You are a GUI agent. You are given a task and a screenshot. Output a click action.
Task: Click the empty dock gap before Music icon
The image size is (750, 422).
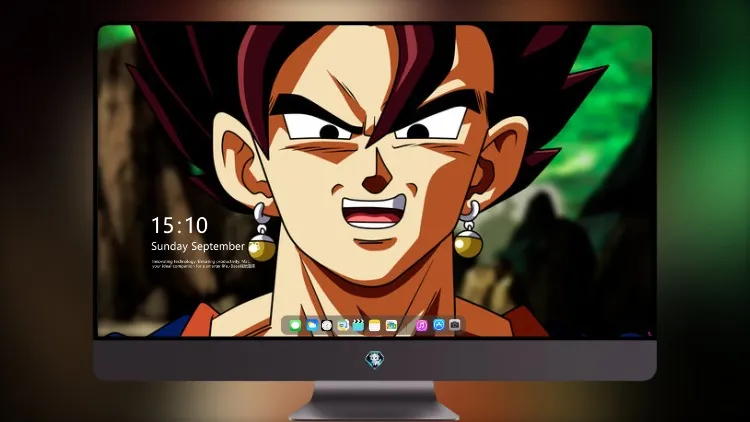tap(407, 325)
